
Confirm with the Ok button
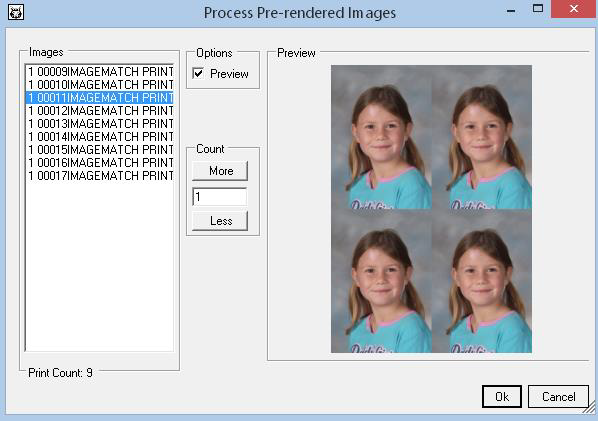coord(502,397)
